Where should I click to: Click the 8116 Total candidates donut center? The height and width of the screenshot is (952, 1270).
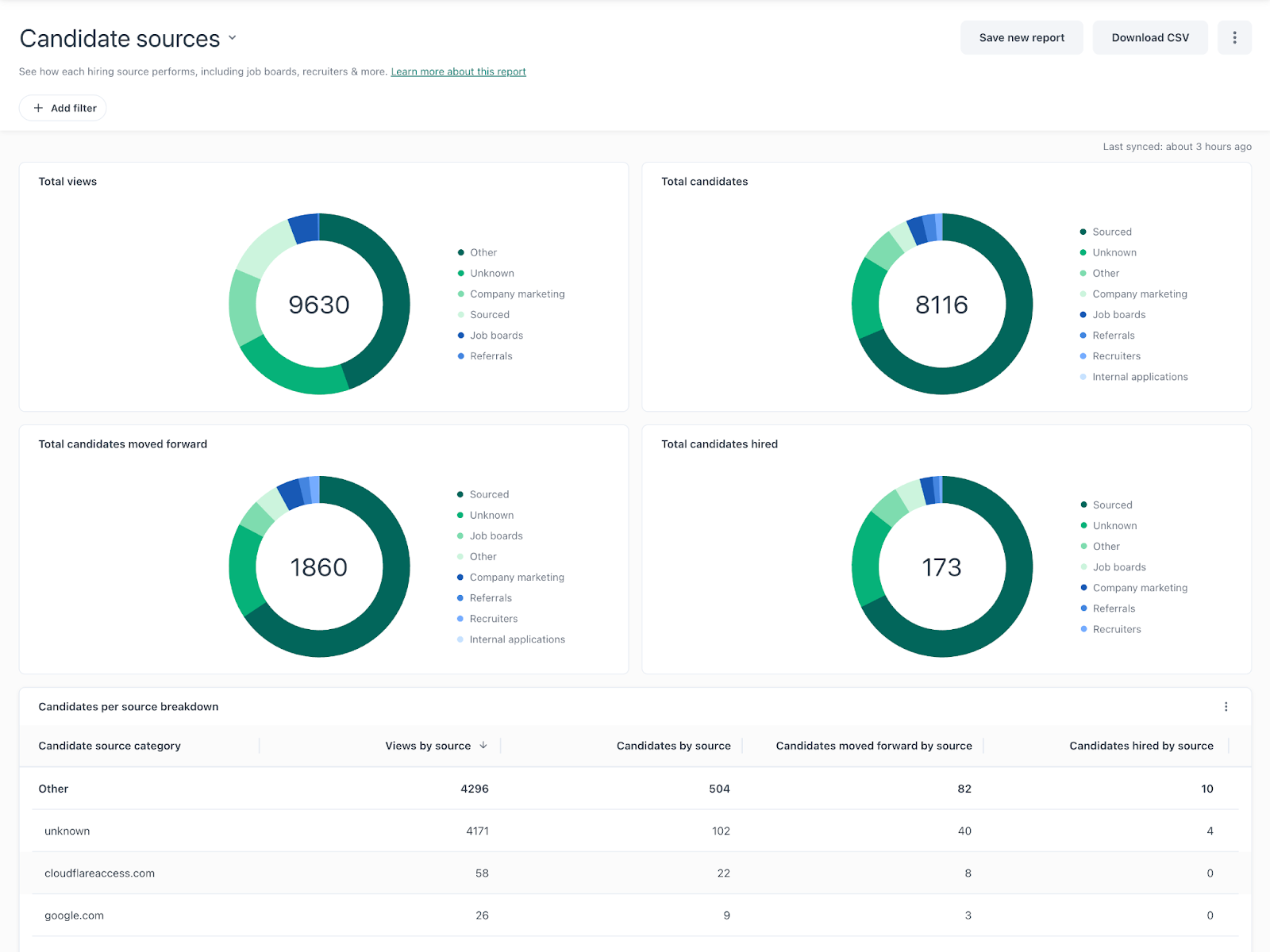(941, 305)
